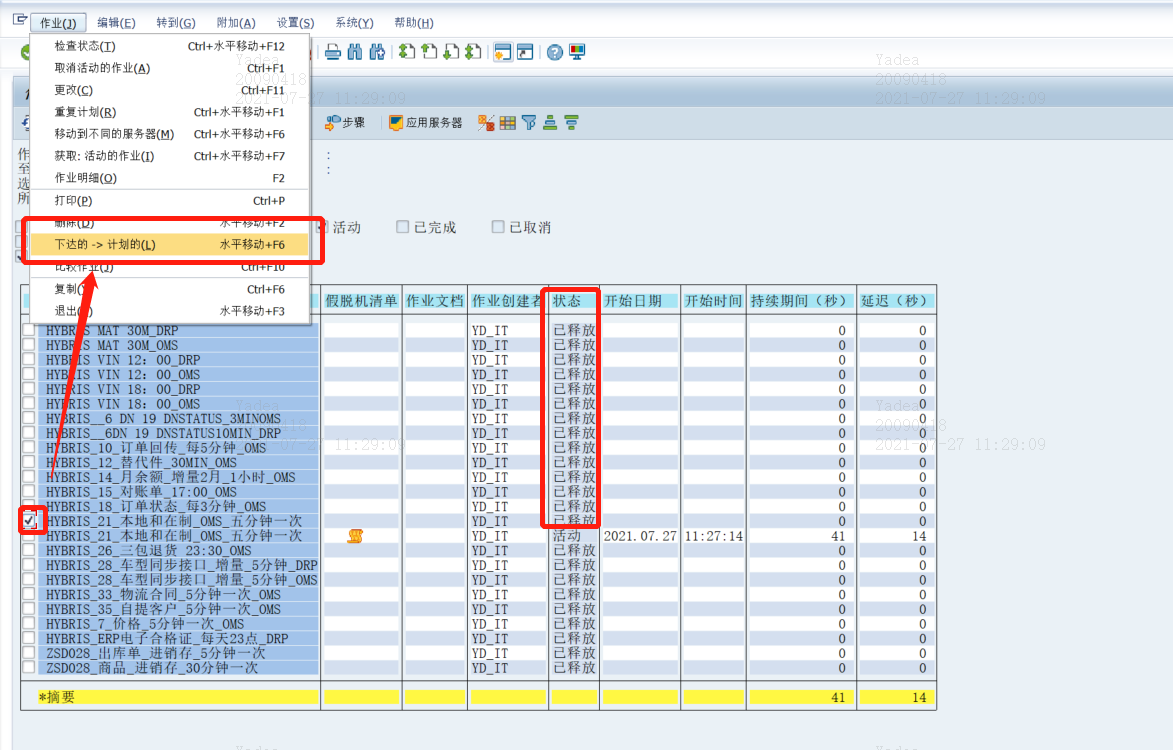Click the customize local layout monitor icon
The image size is (1173, 750).
578,52
